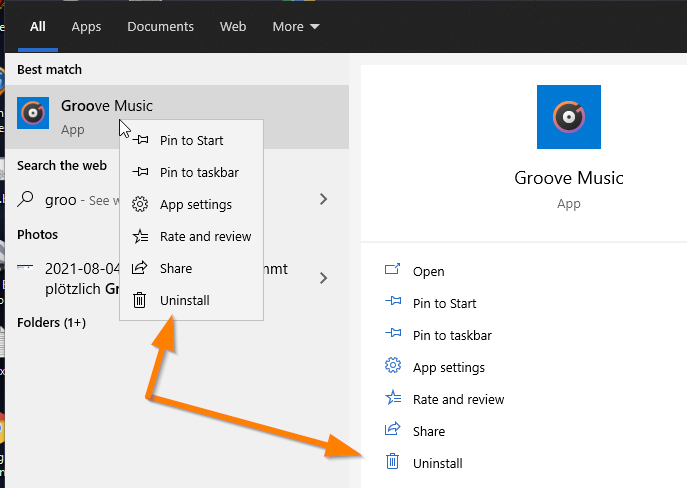The width and height of the screenshot is (687, 488).
Task: Choose Pin to Start in the context menu
Action: [191, 141]
